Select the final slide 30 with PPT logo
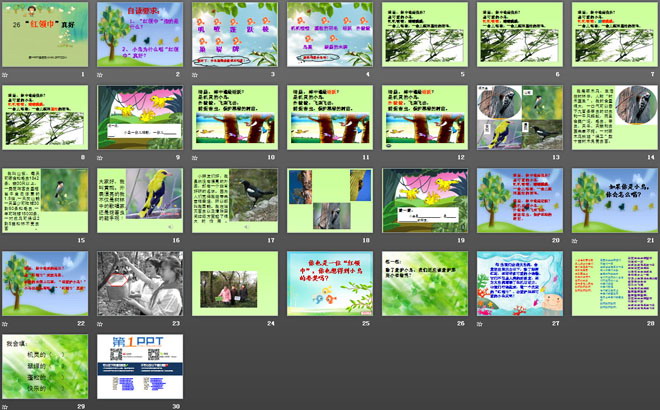The image size is (660, 410). 140,366
